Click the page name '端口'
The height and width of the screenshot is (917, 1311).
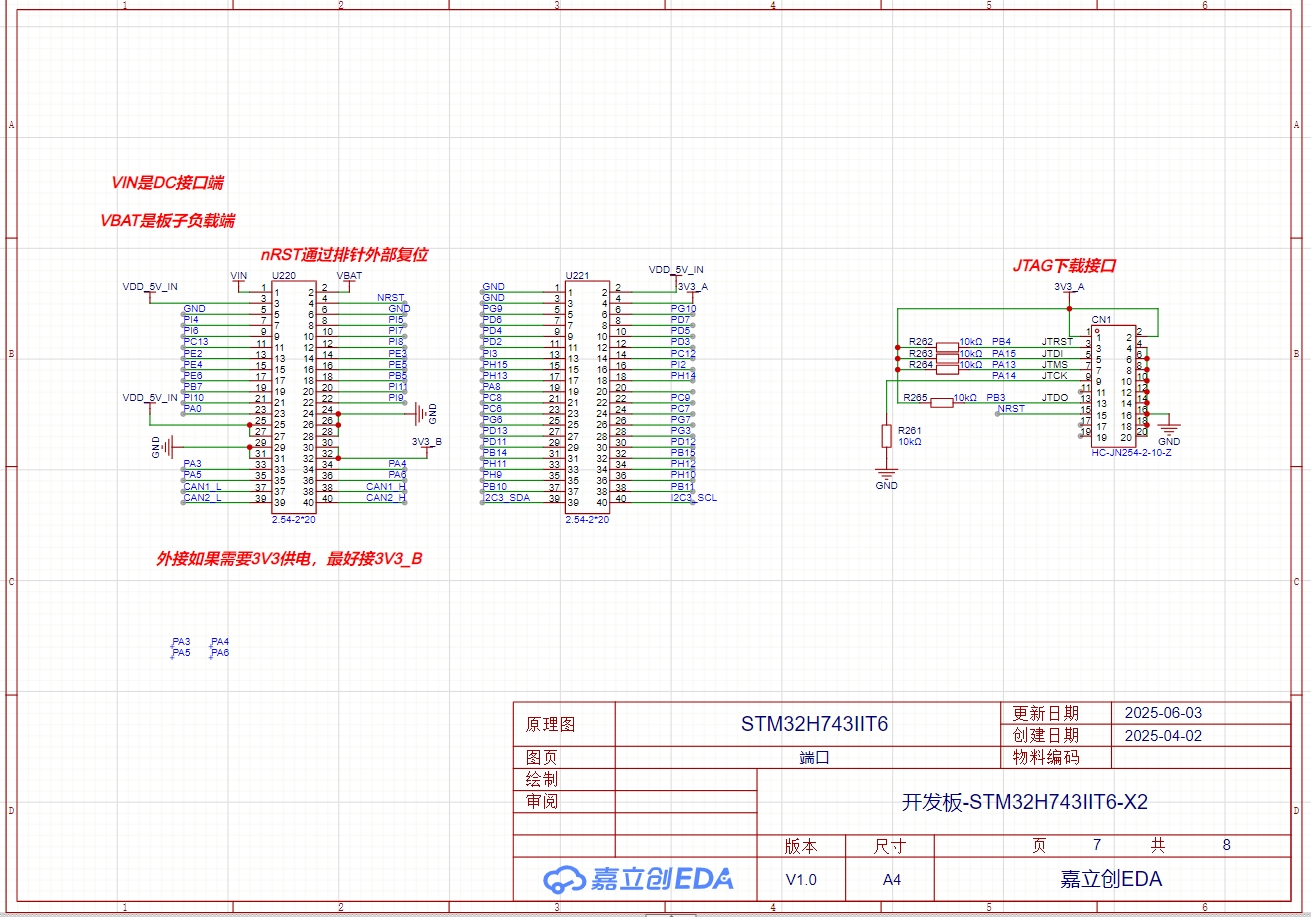click(x=815, y=757)
